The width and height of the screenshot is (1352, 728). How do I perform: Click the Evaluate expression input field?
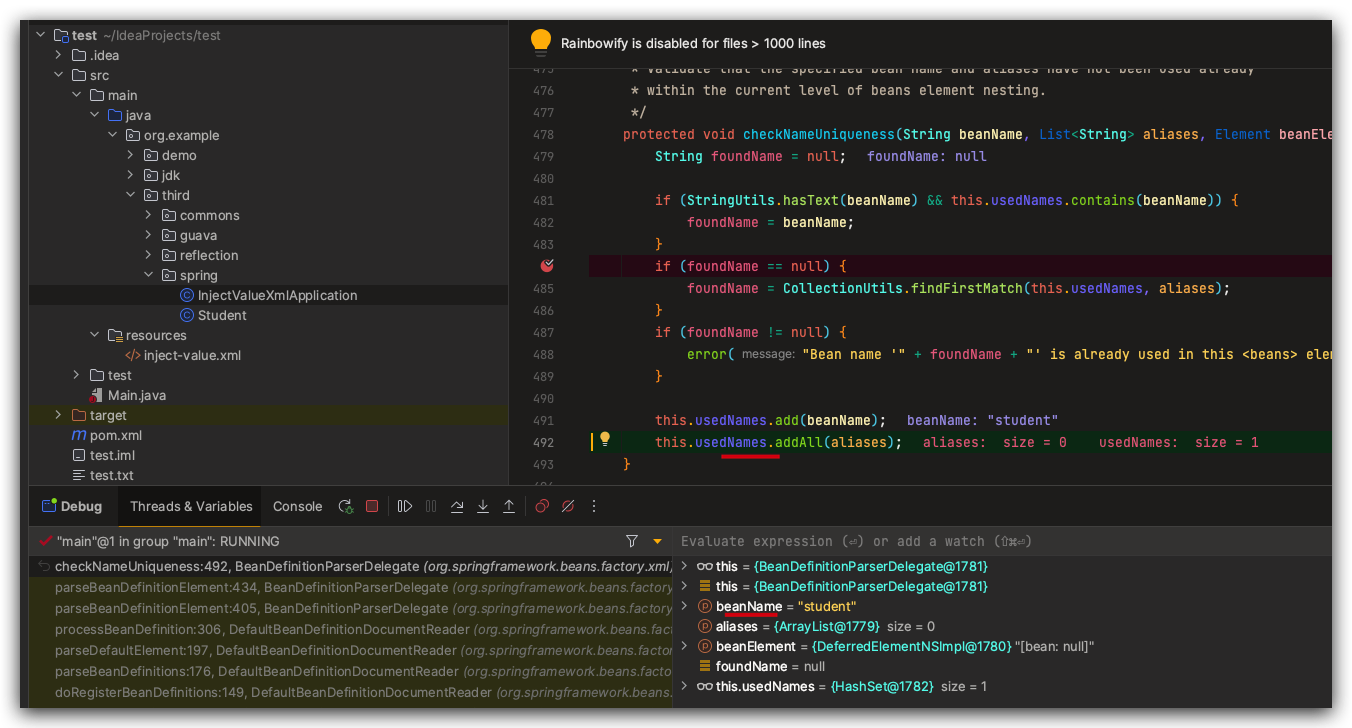(1000, 541)
